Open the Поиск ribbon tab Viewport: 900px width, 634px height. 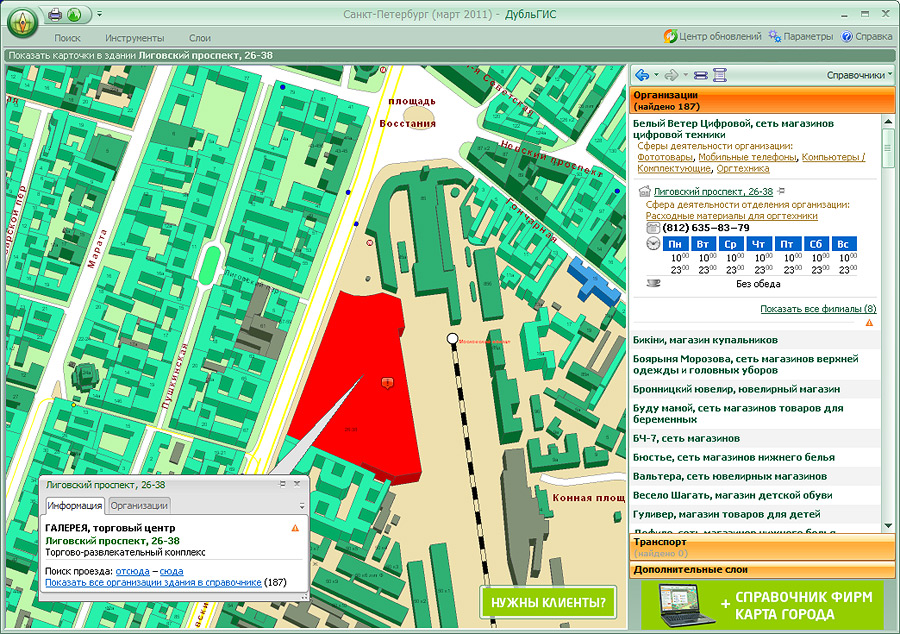[x=67, y=38]
